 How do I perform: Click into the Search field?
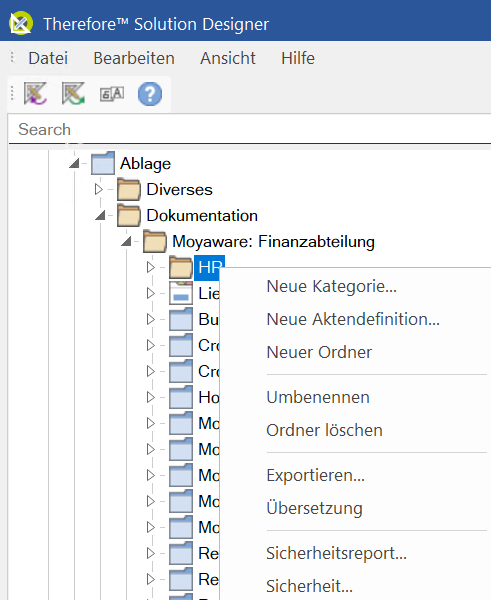pos(249,129)
